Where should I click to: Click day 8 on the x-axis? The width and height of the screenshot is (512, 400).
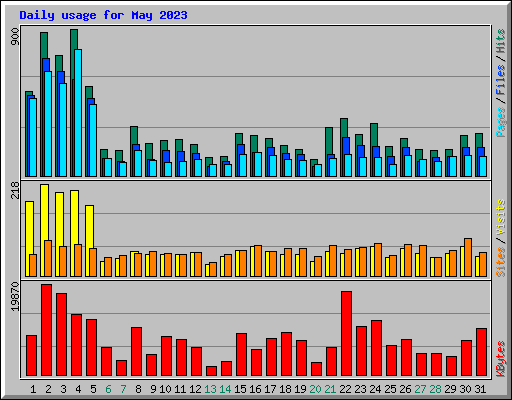(x=138, y=389)
